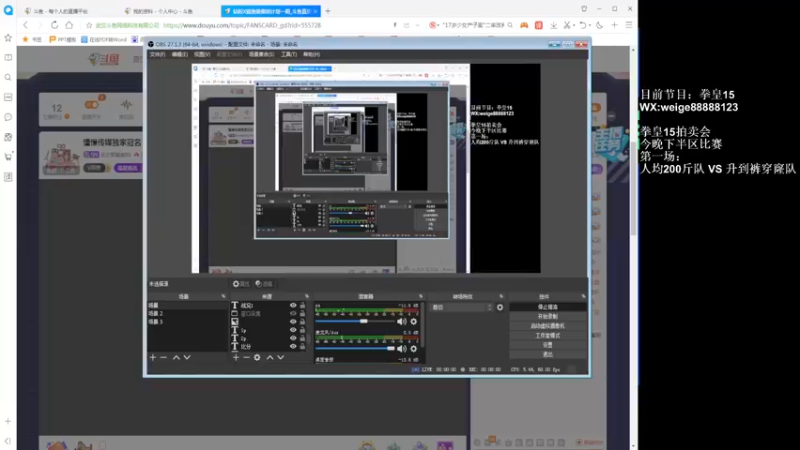This screenshot has width=800, height=450.
Task: Toggle visibility eye of the 比分 source
Action: 293,346
